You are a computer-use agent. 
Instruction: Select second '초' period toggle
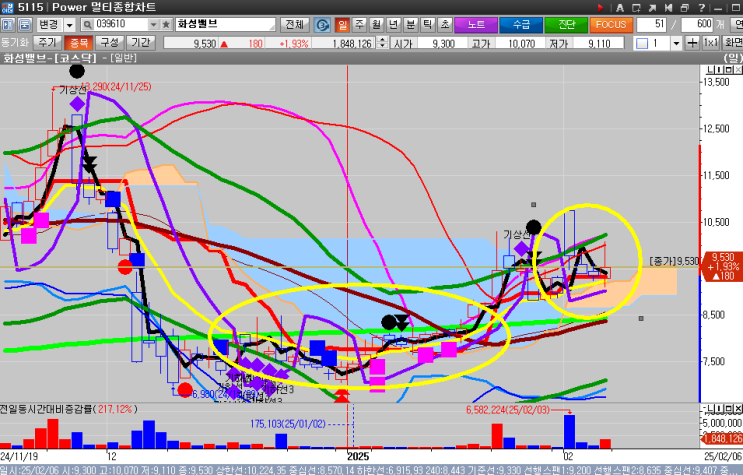[x=444, y=25]
